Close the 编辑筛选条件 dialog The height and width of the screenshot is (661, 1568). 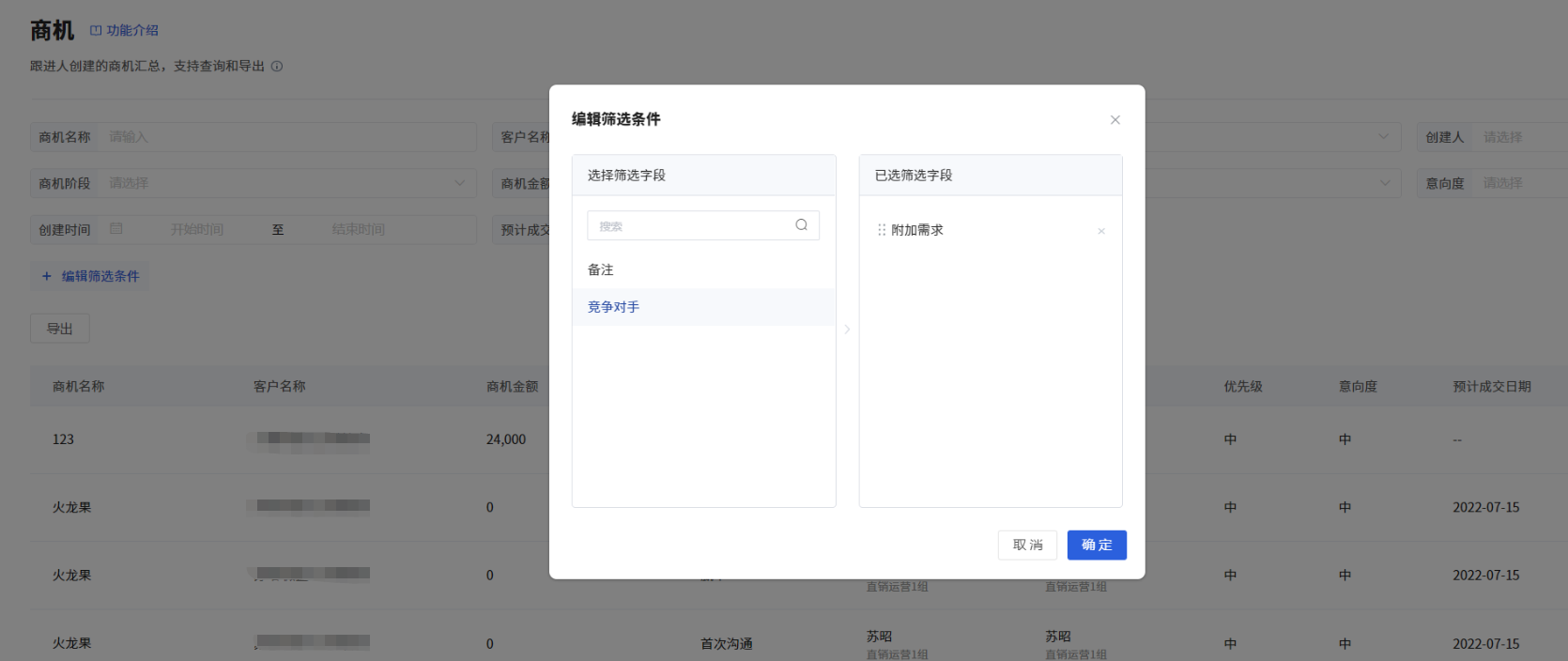click(1115, 119)
